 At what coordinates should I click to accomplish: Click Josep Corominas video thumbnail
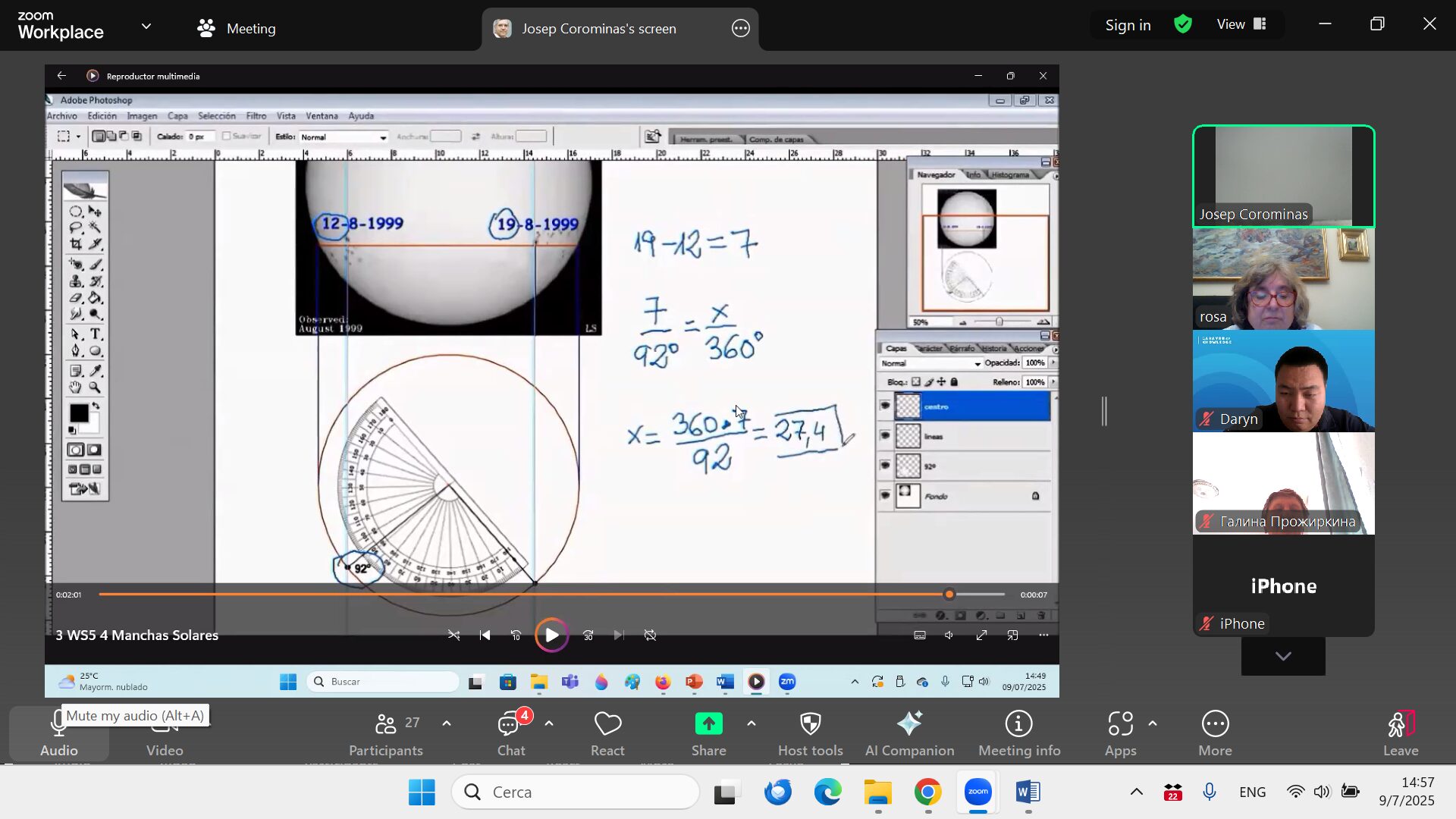point(1283,176)
